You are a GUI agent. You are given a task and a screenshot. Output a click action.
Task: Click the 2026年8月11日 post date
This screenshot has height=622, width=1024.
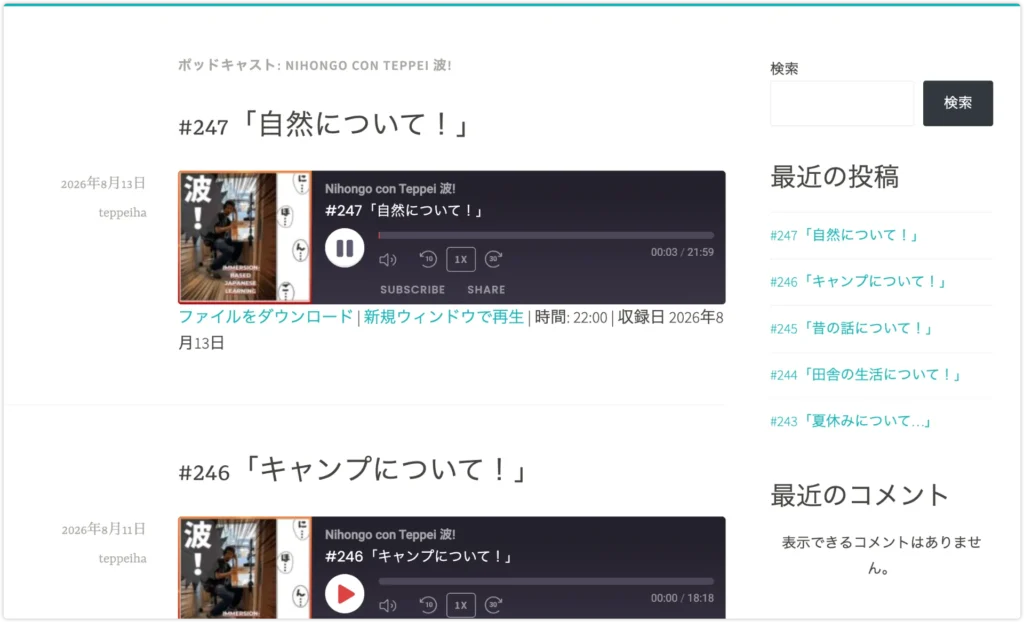coord(103,529)
